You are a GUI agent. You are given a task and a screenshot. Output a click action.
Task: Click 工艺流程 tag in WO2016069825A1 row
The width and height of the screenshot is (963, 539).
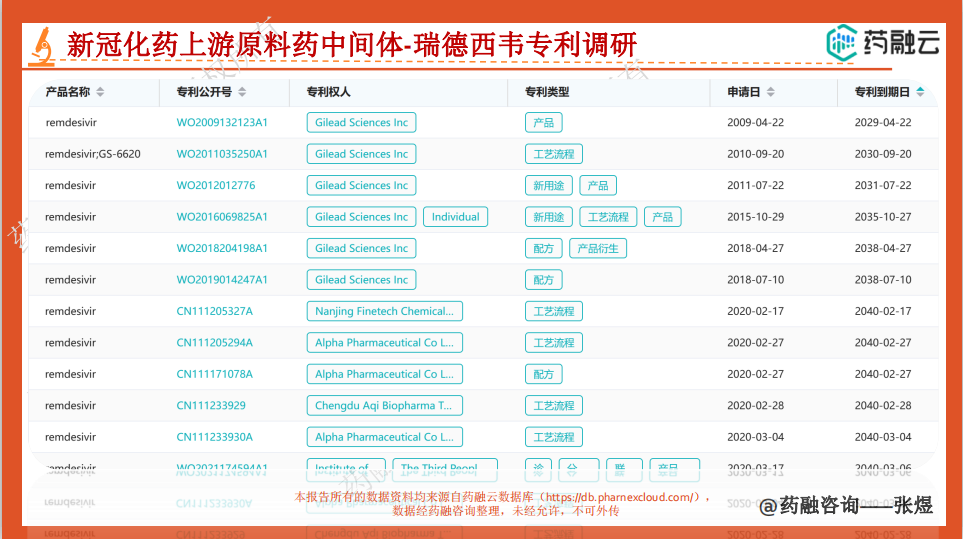(x=608, y=217)
